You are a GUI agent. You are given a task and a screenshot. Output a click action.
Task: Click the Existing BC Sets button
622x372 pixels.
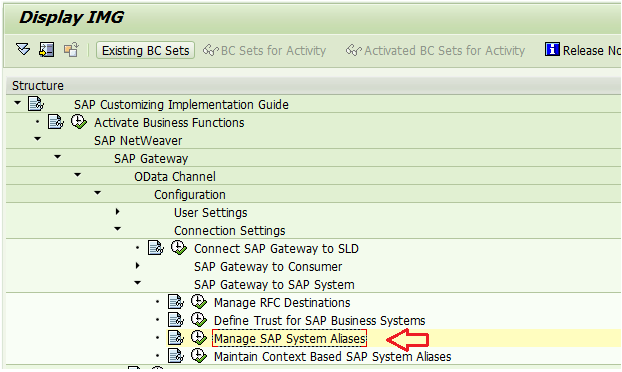pyautogui.click(x=146, y=50)
